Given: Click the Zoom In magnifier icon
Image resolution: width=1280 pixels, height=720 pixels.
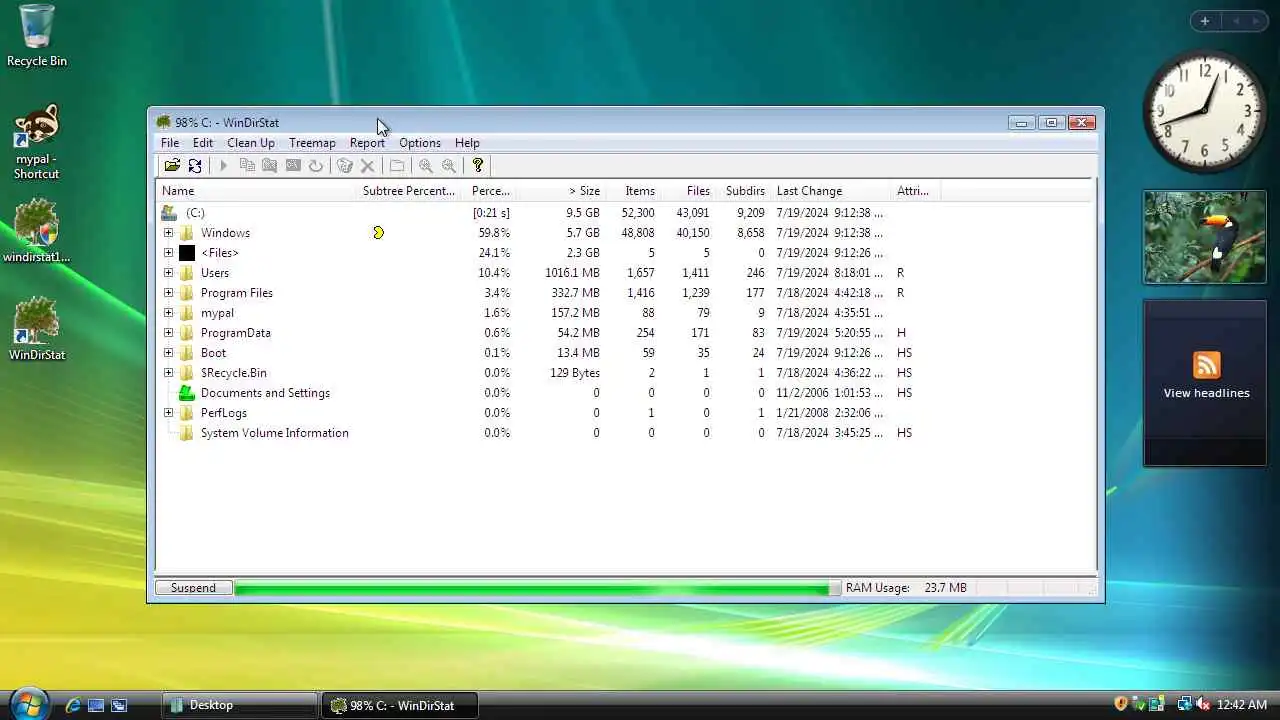Looking at the screenshot, I should pos(426,166).
